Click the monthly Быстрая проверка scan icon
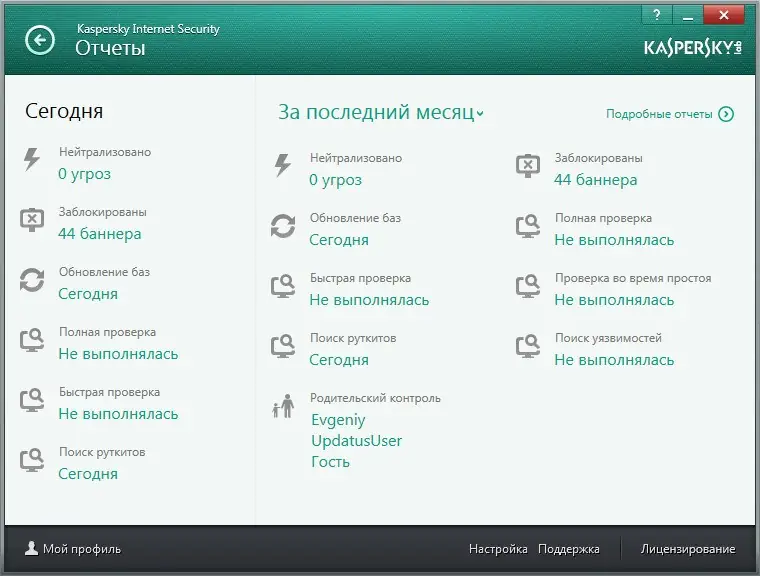The height and width of the screenshot is (576, 760). click(x=283, y=286)
